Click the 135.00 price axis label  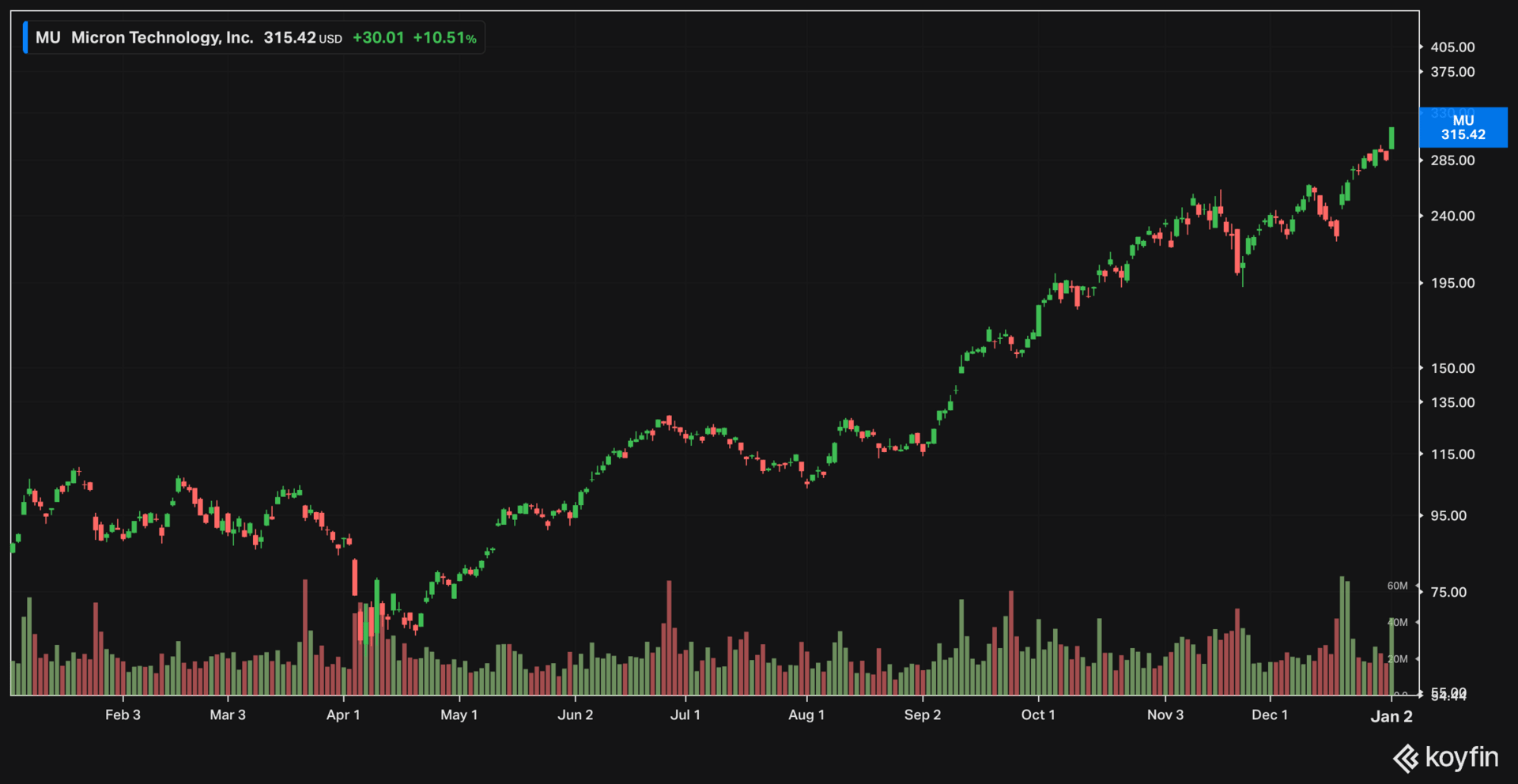pos(1452,401)
